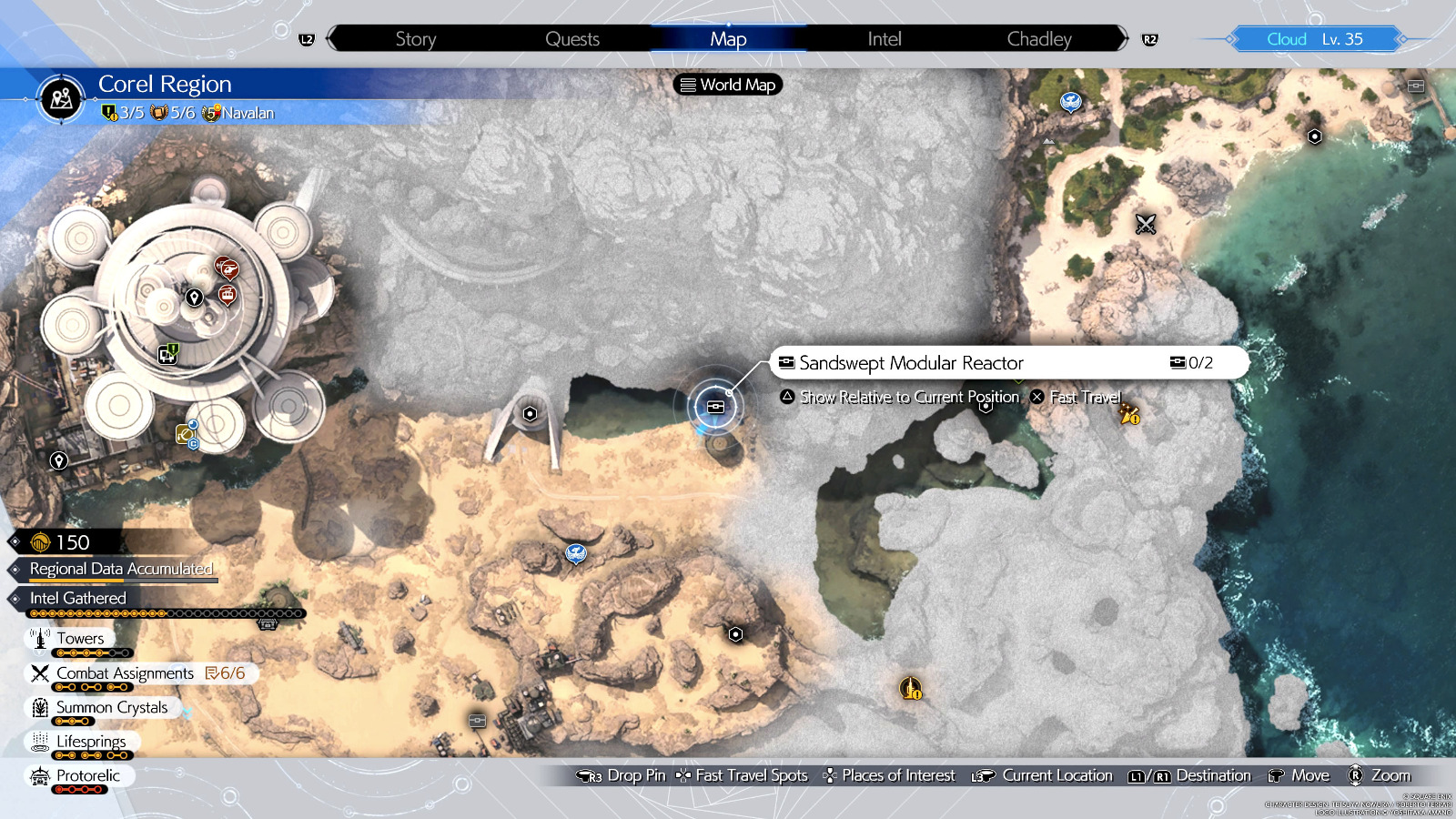1456x819 pixels.
Task: Select the Towers tracker icon
Action: pyautogui.click(x=40, y=638)
